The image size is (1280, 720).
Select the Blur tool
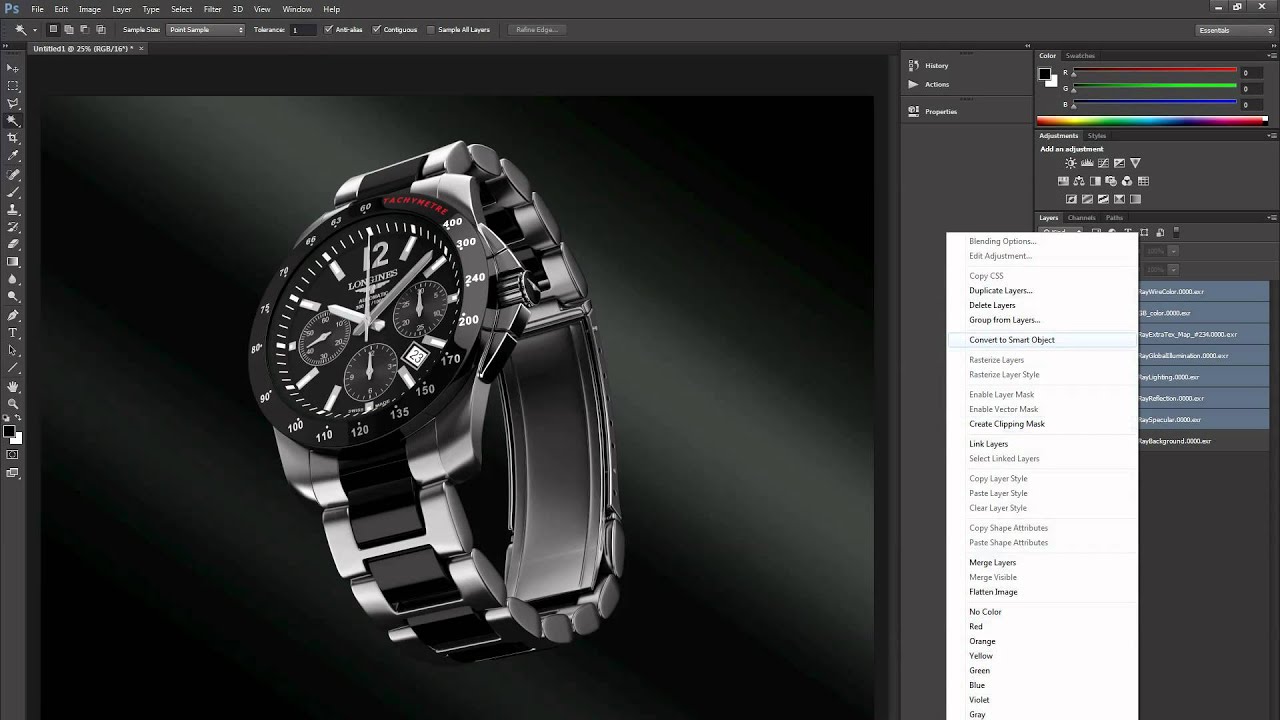[13, 279]
